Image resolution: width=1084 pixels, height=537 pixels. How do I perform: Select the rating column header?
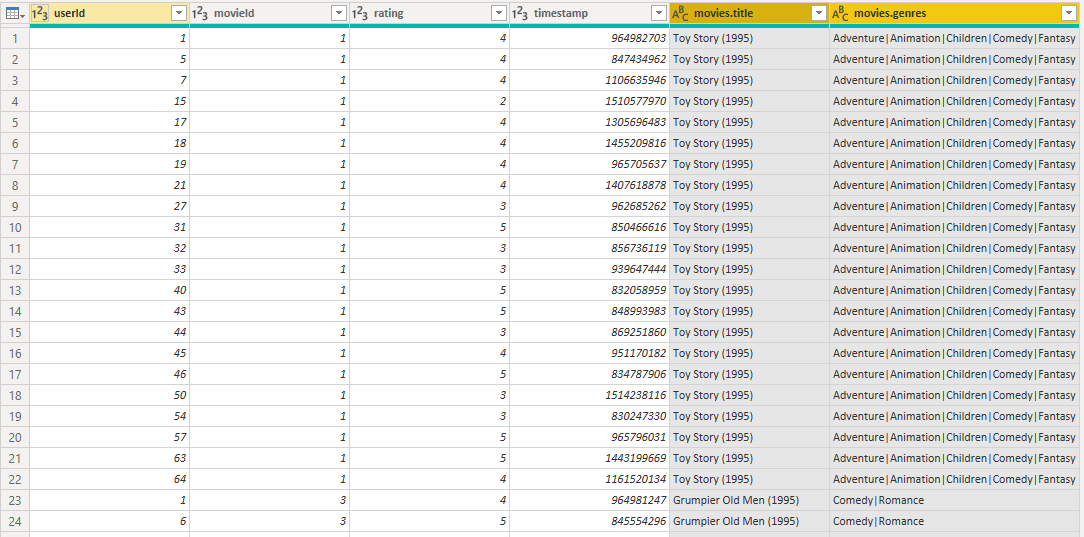[420, 13]
